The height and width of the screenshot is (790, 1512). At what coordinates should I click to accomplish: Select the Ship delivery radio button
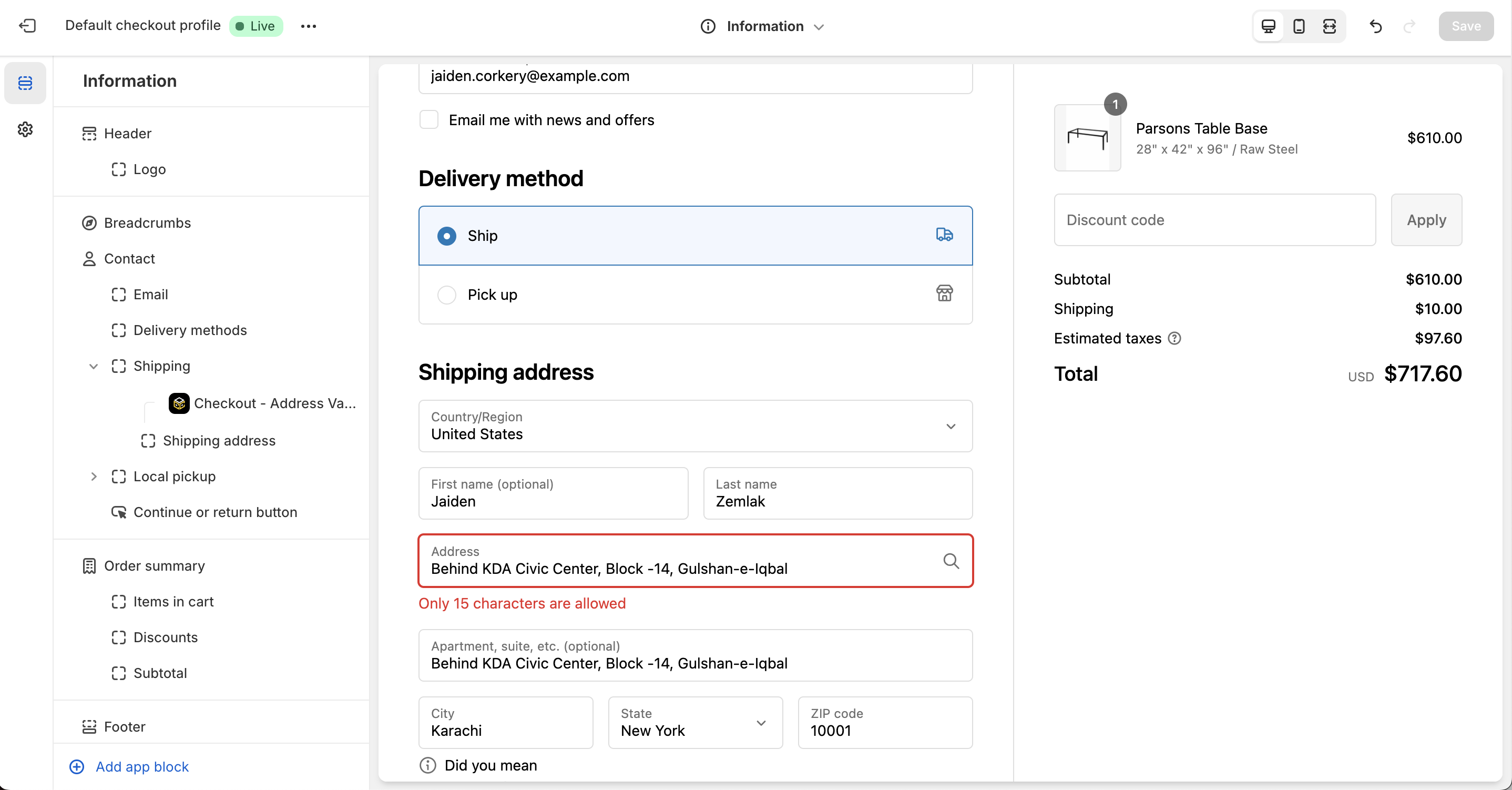(447, 236)
